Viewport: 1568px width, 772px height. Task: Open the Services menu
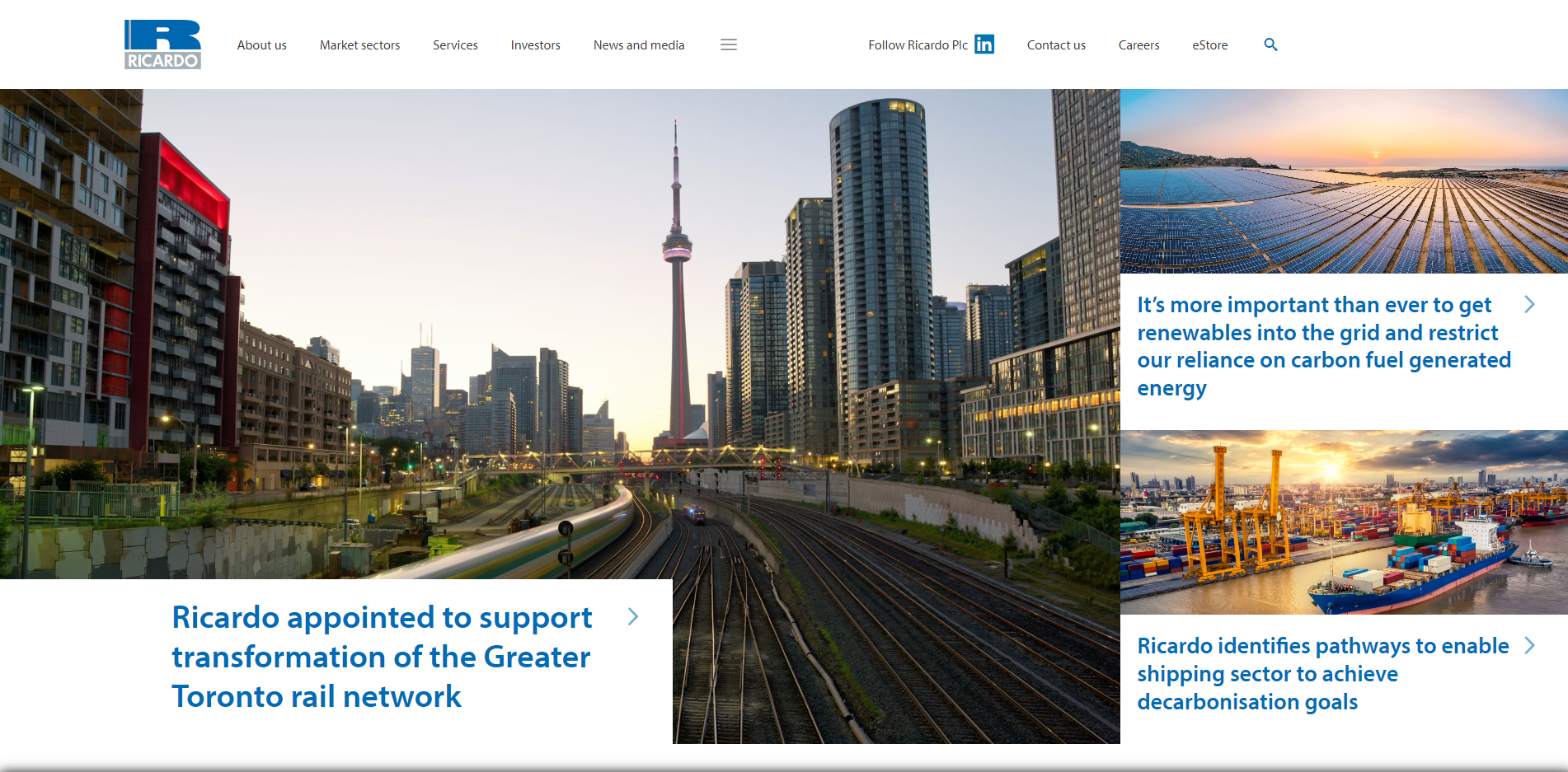point(455,45)
